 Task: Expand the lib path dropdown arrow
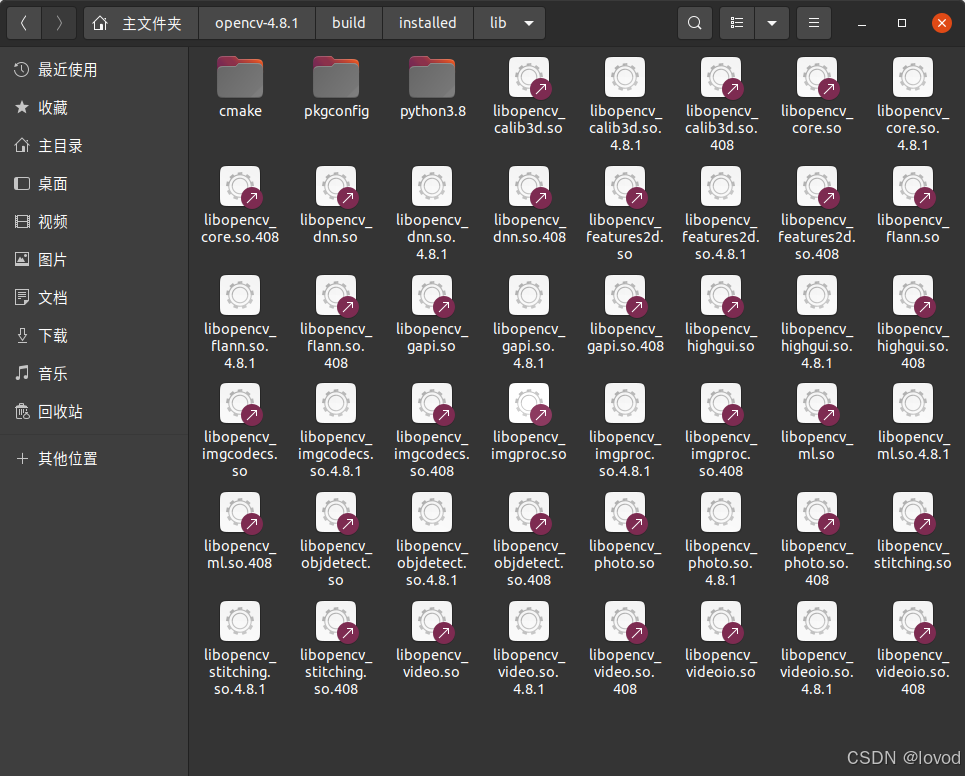[x=529, y=23]
